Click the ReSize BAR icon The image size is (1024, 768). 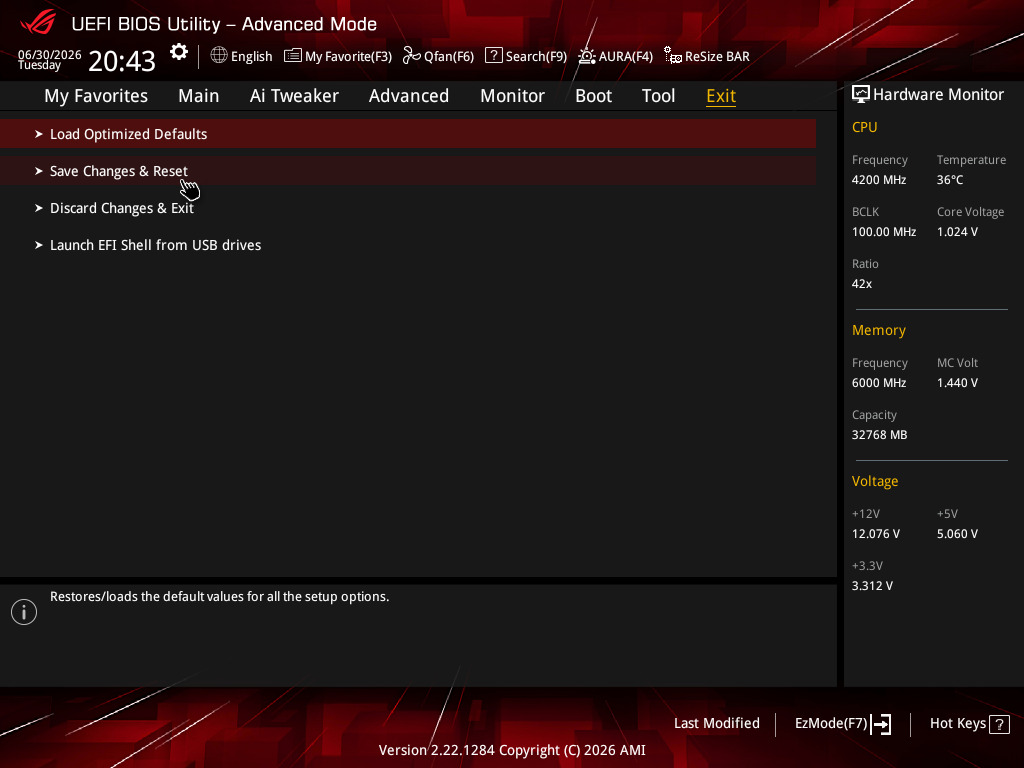[673, 56]
